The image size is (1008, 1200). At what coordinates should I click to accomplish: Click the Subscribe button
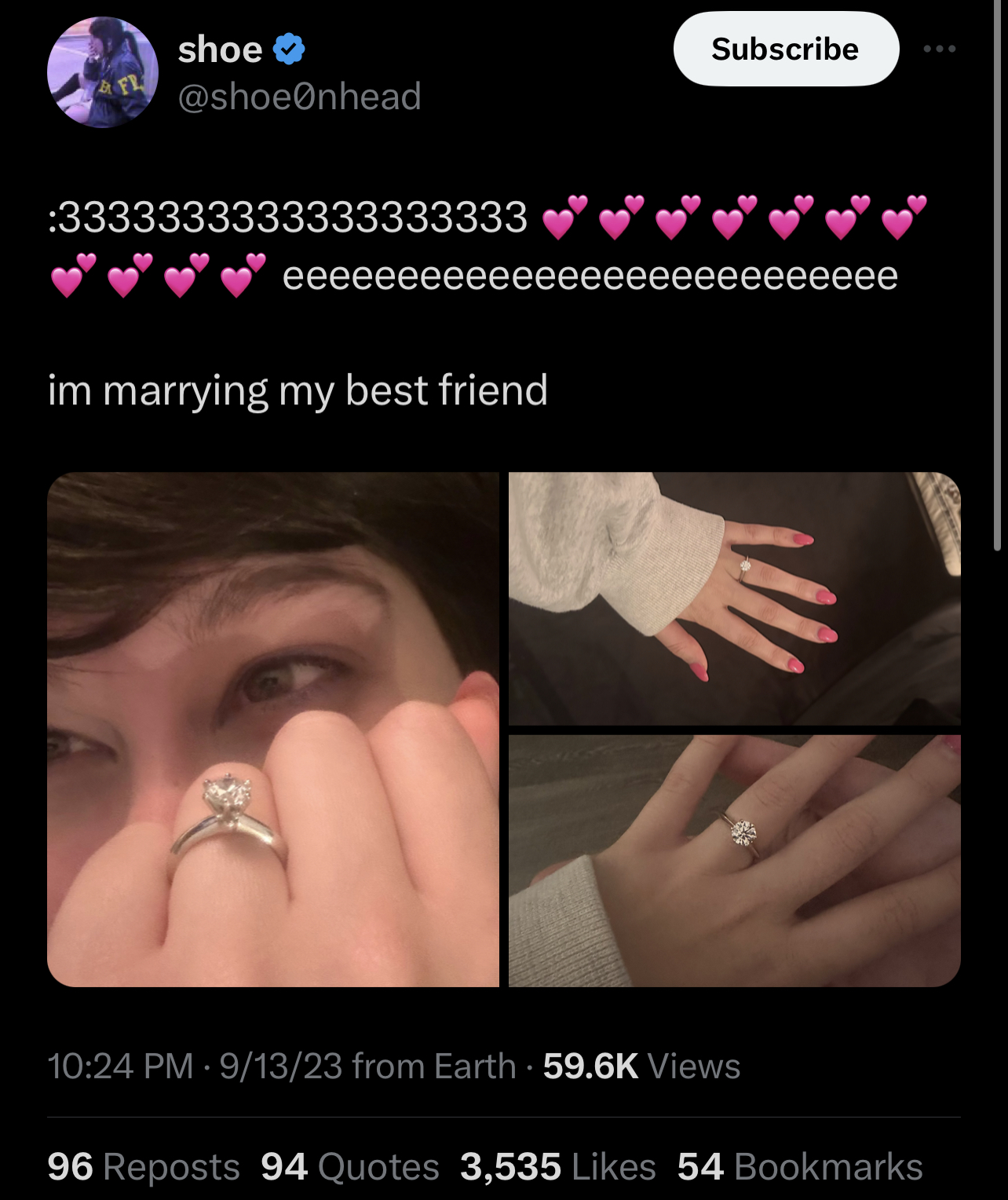[786, 49]
